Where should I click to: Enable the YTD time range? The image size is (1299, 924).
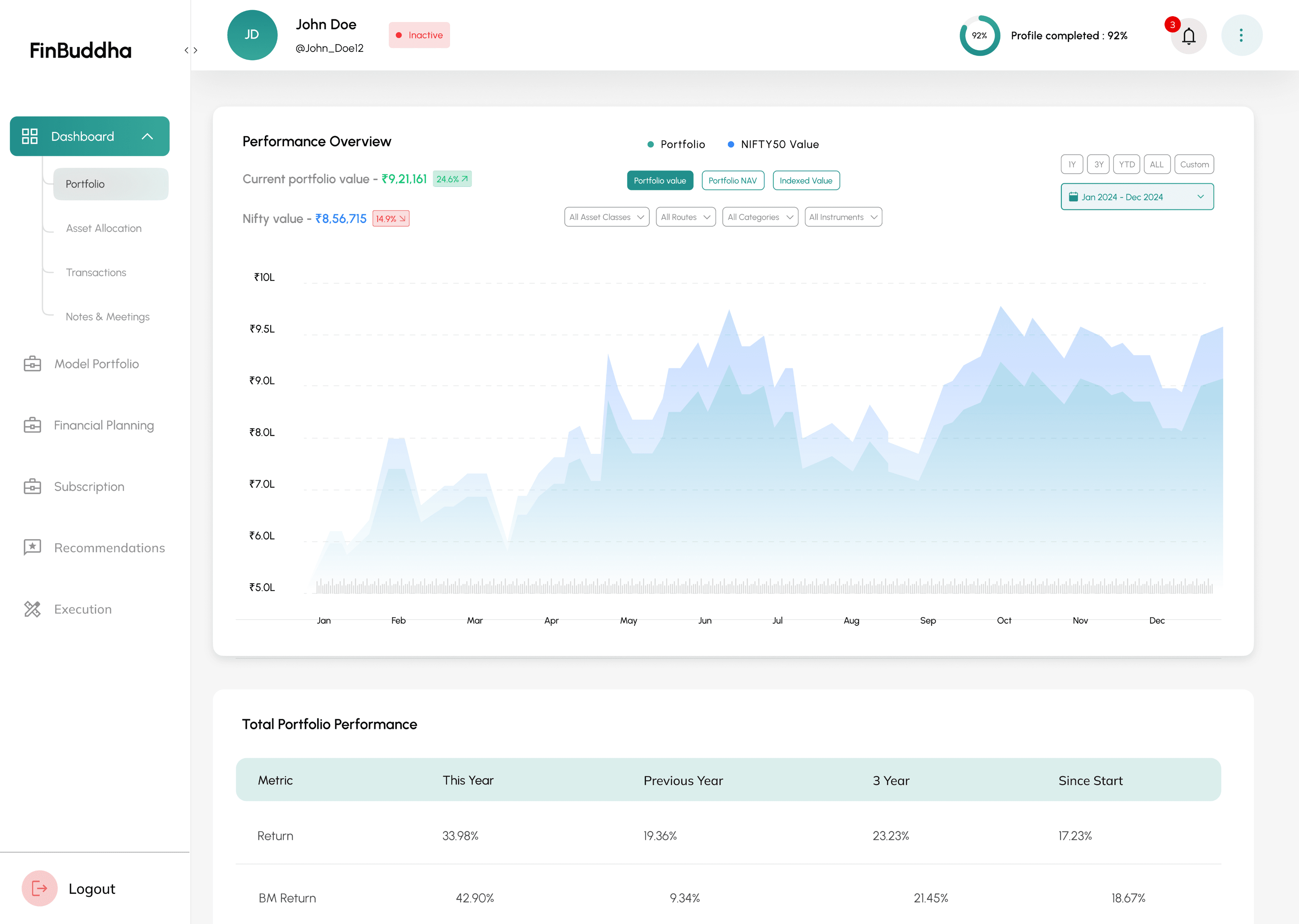(1126, 164)
